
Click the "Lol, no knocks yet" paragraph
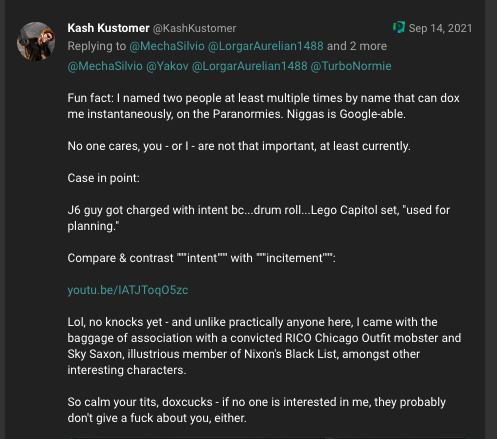point(264,346)
